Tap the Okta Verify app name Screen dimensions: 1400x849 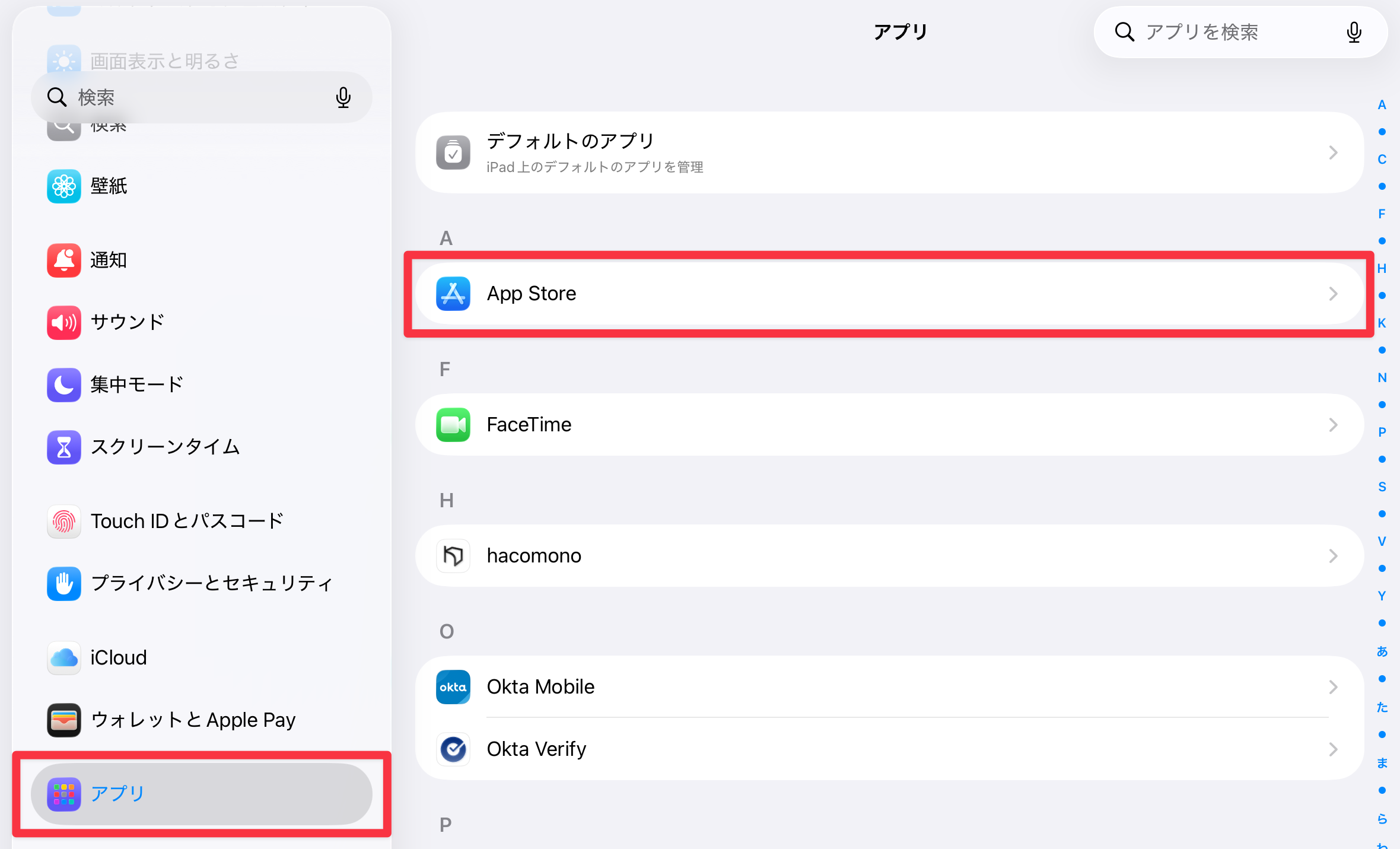pos(536,749)
